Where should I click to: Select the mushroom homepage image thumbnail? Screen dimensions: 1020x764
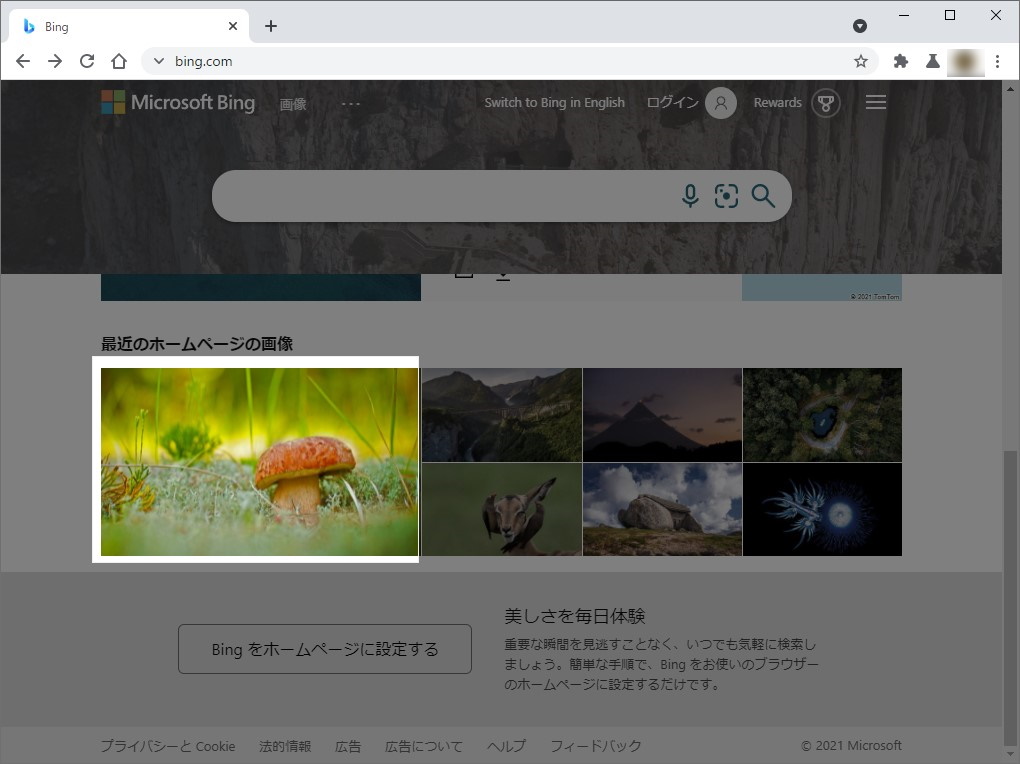click(x=258, y=461)
